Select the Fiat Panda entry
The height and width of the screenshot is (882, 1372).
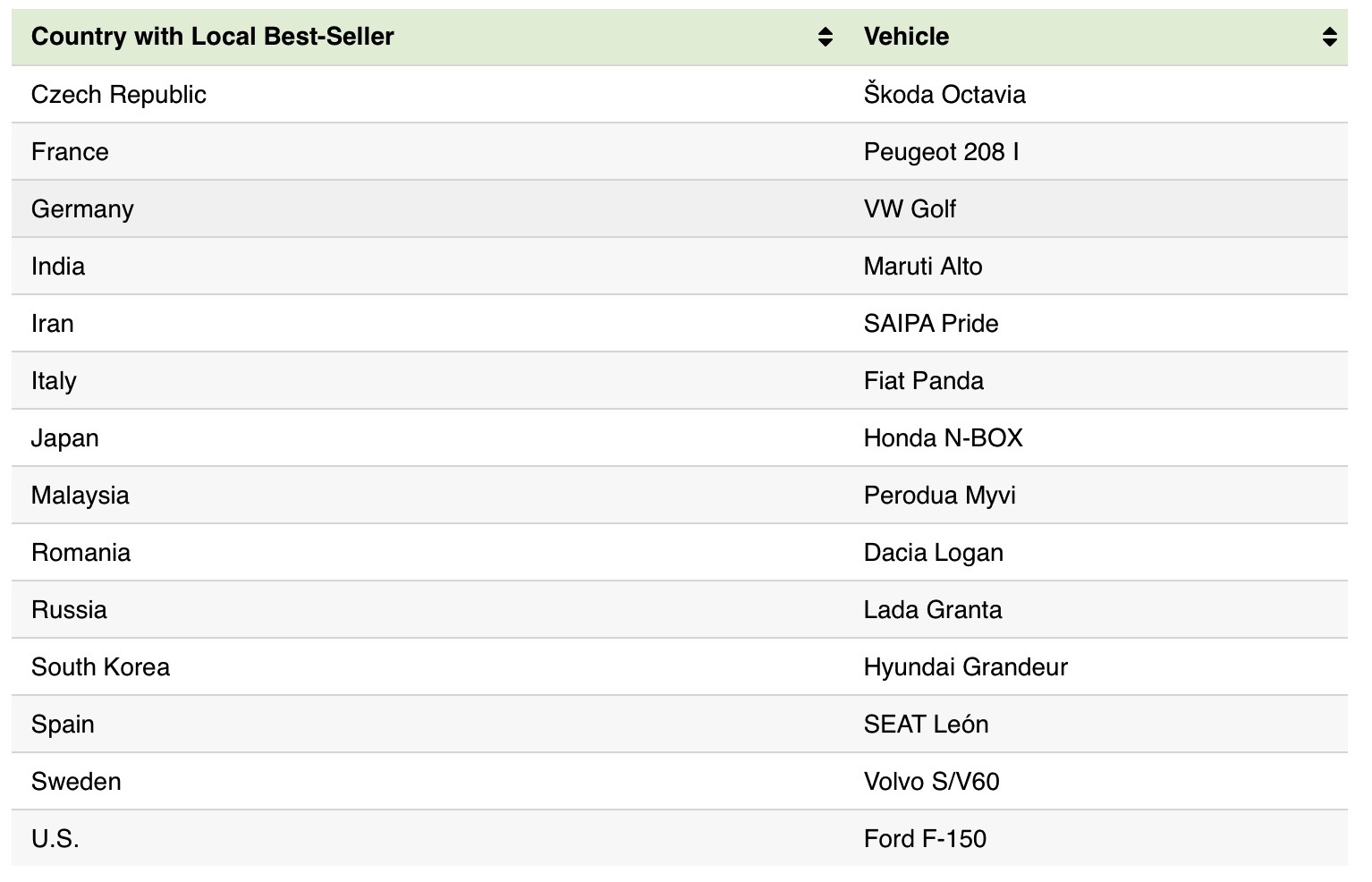click(x=924, y=381)
